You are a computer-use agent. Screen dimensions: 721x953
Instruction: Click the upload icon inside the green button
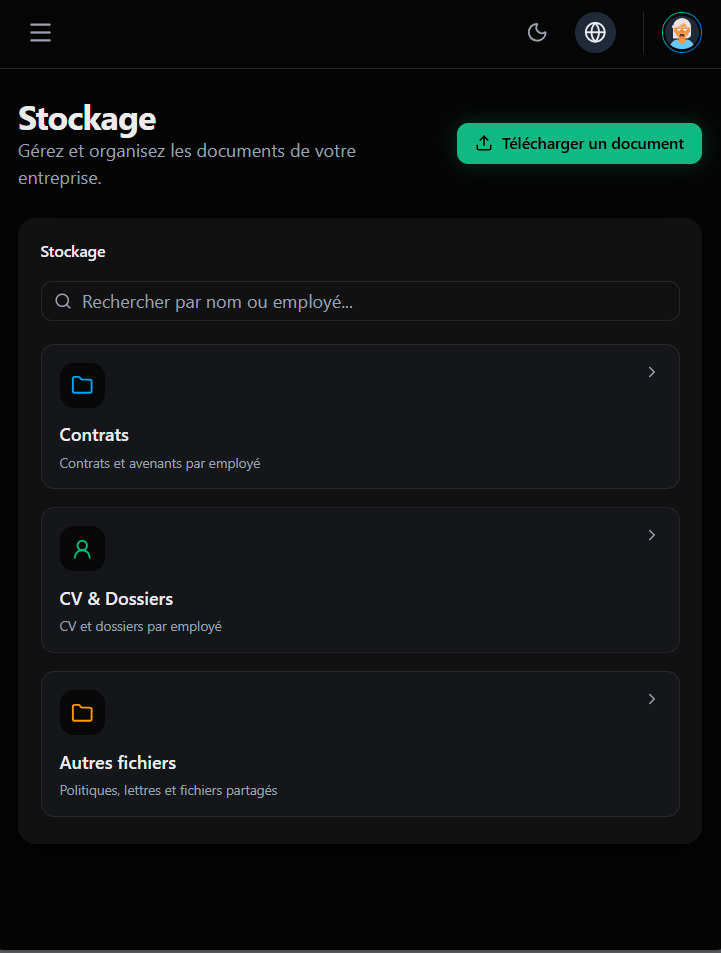pyautogui.click(x=484, y=143)
